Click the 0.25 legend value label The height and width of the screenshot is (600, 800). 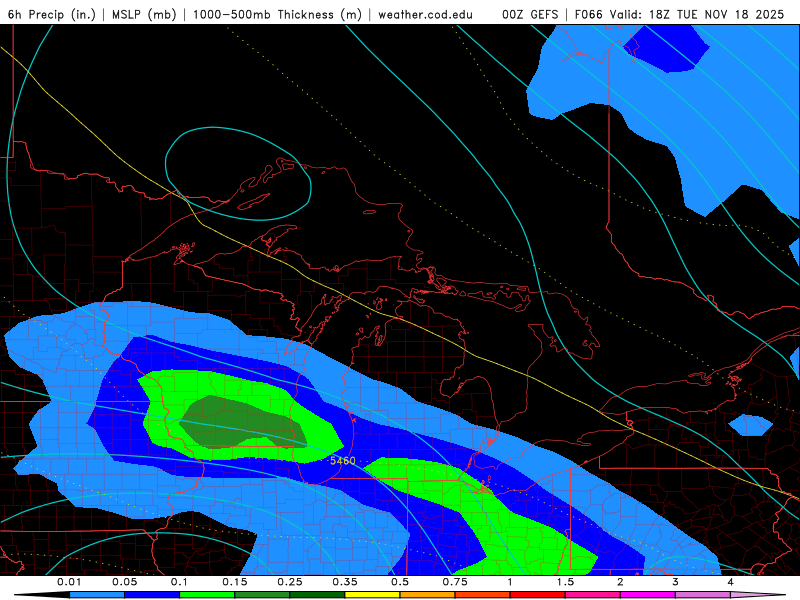pos(290,582)
